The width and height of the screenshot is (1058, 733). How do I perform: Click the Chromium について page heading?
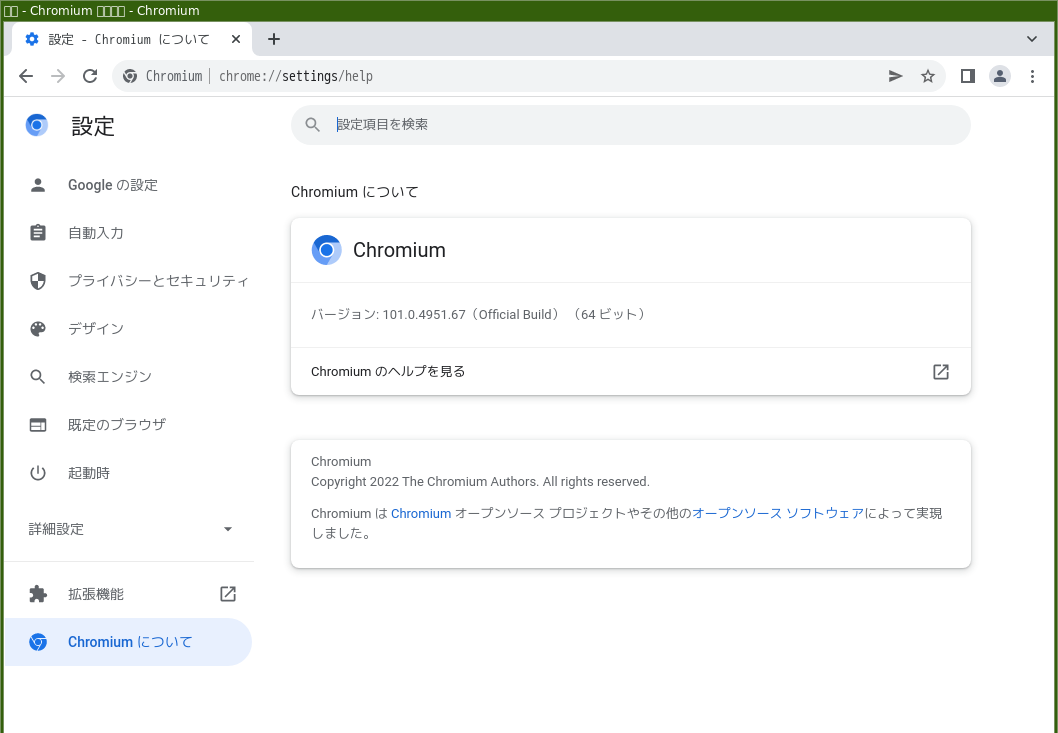point(354,192)
